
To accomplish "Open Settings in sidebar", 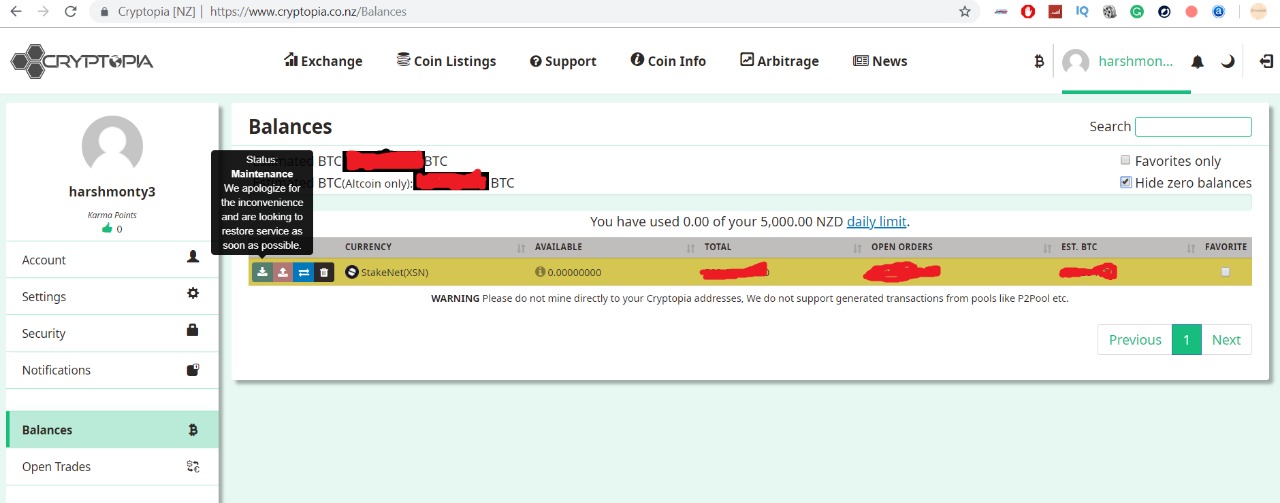I will click(x=111, y=296).
